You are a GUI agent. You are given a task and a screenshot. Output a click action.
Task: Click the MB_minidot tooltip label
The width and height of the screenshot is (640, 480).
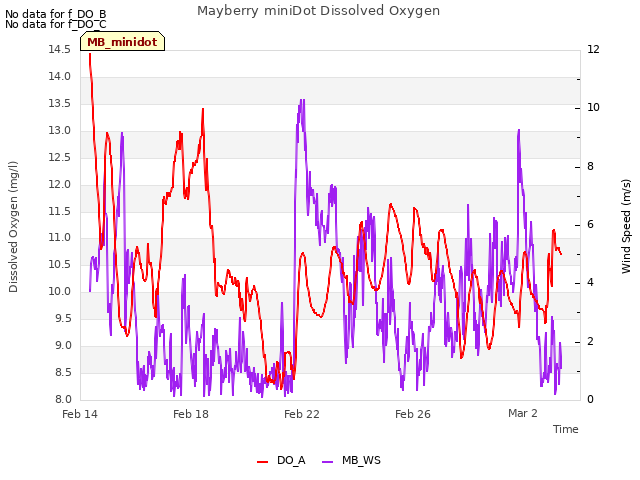(122, 42)
